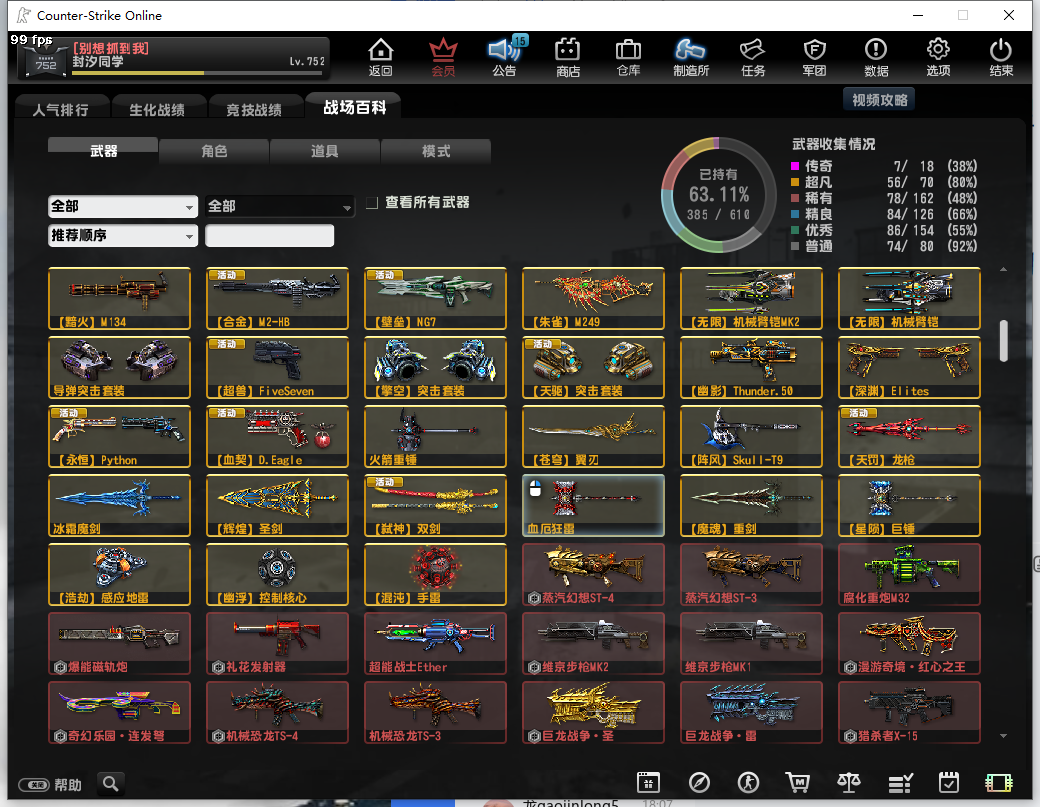
Task: Select the 【超兽】FiveSeven card
Action: point(277,367)
